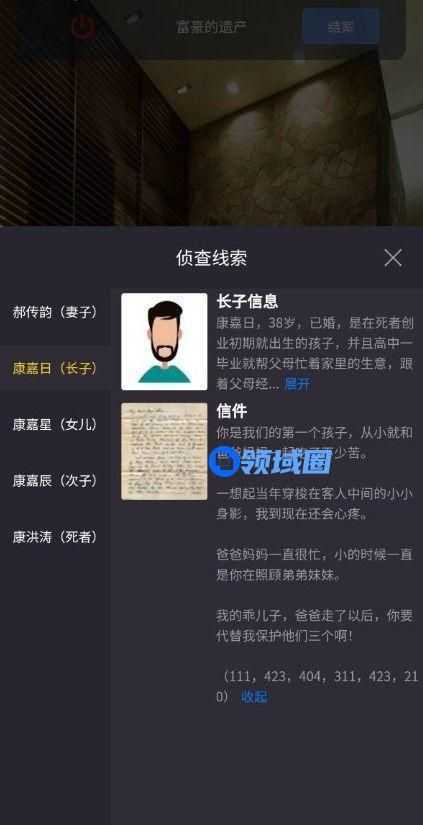Viewport: 423px width, 825px height.
Task: Expand 长子信息 text with 展开
Action: (x=297, y=384)
